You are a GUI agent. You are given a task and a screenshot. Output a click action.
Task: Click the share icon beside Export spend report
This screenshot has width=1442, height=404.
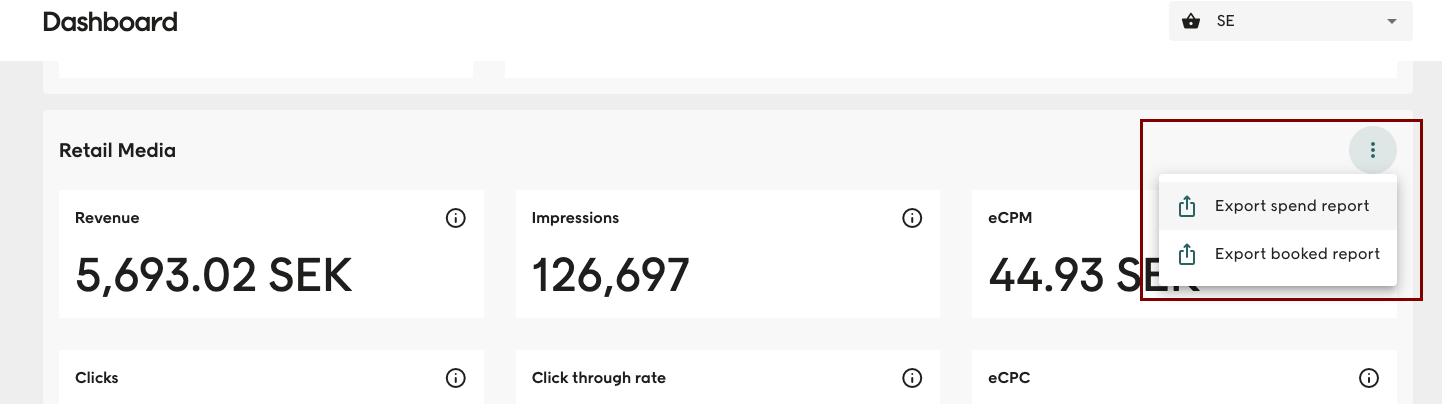(x=1187, y=206)
